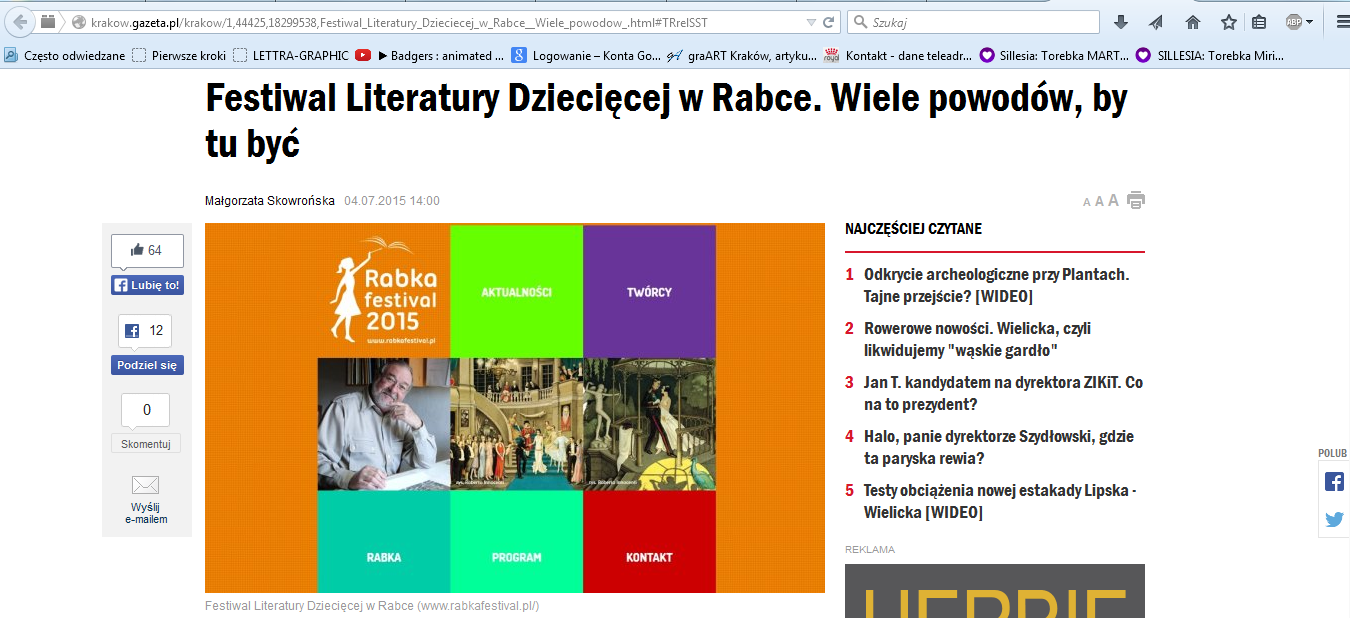Click the Rabka festival 2015 logo
Screen dimensions: 1350x618
pyautogui.click(x=385, y=291)
